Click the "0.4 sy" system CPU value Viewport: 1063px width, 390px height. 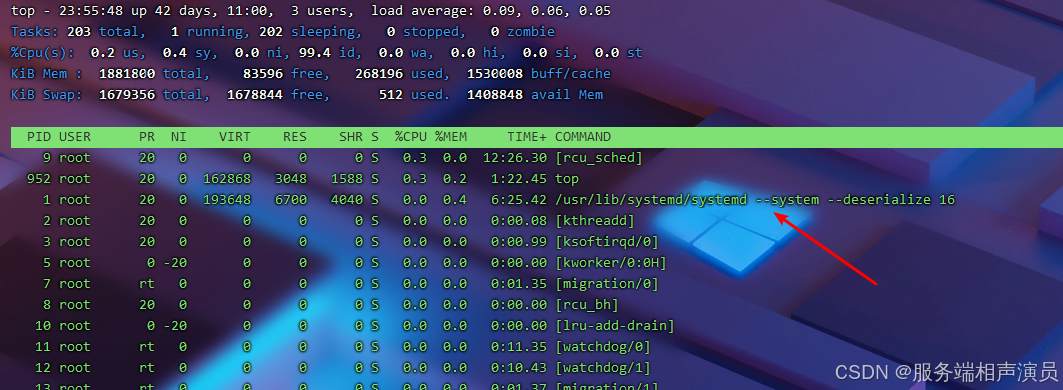click(186, 53)
